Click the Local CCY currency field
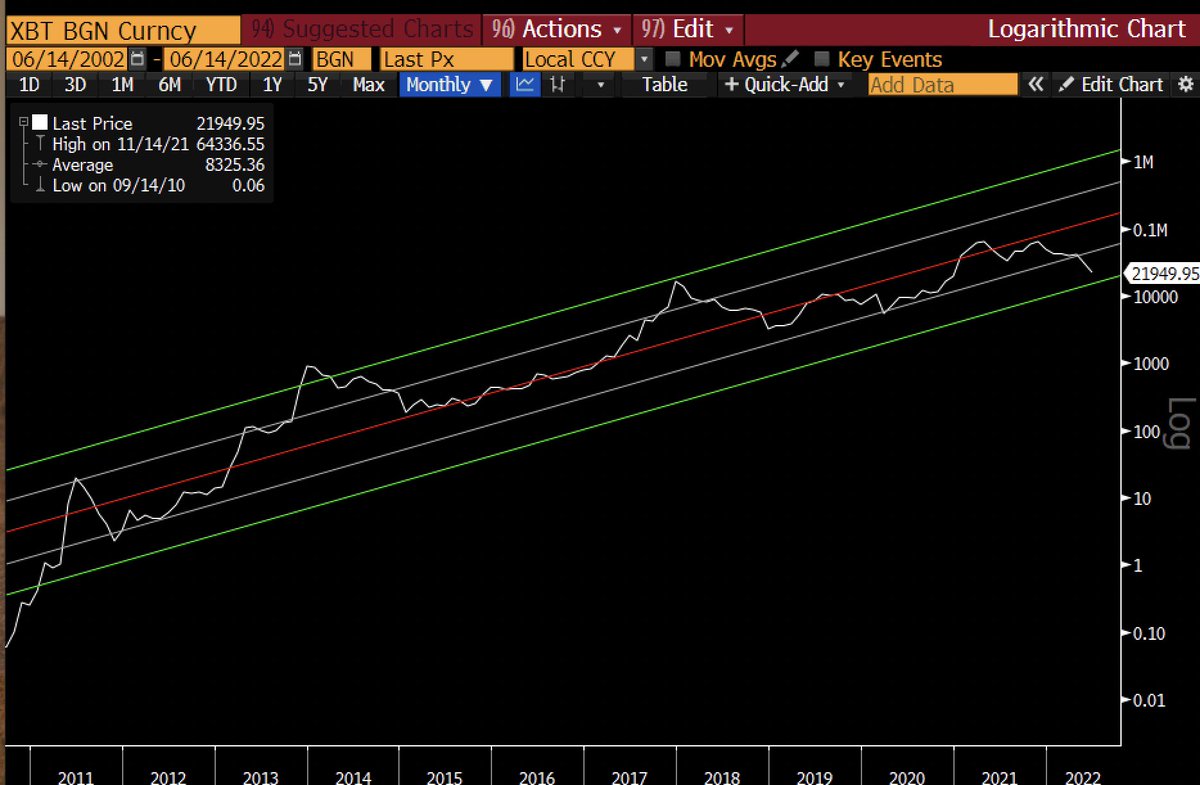Viewport: 1200px width, 785px height. pos(578,60)
